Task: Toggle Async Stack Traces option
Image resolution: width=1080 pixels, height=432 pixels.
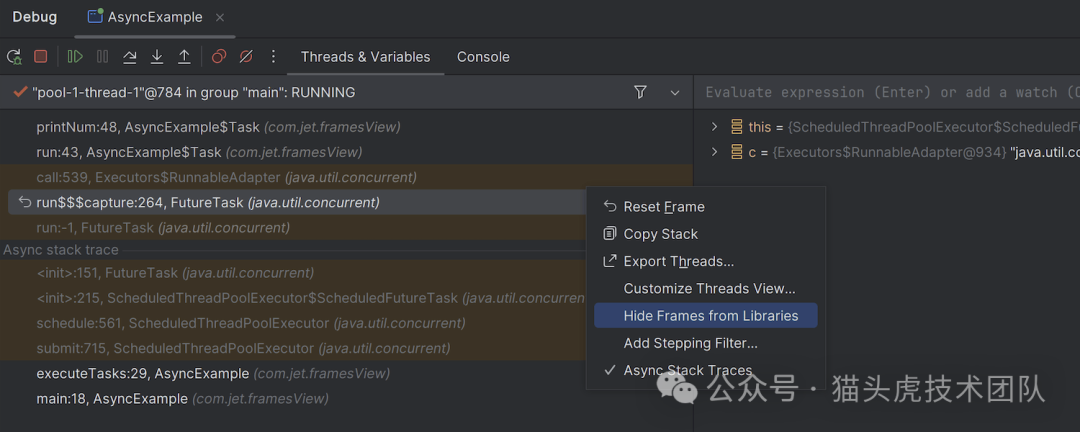Action: tap(688, 370)
